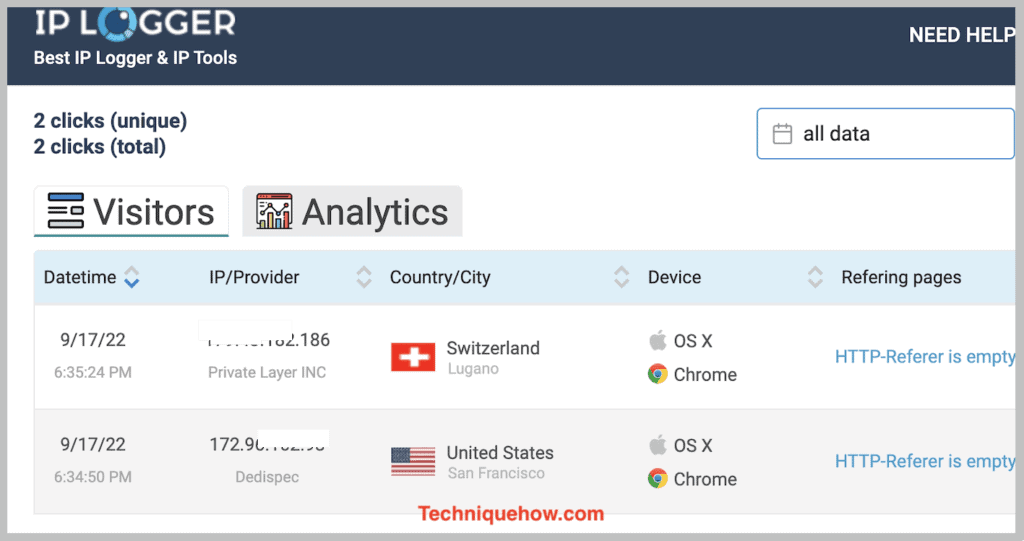Click the United States flag icon

pos(413,462)
